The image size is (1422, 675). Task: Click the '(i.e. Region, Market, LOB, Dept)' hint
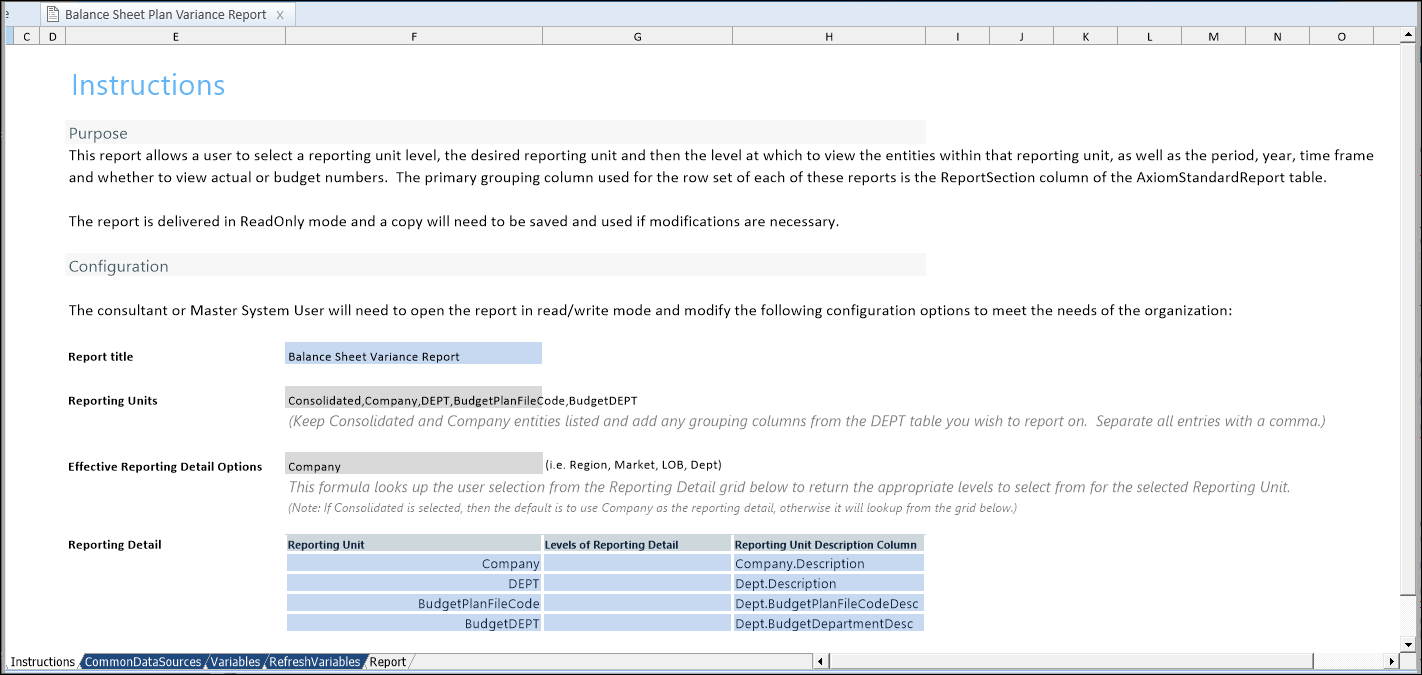(633, 465)
